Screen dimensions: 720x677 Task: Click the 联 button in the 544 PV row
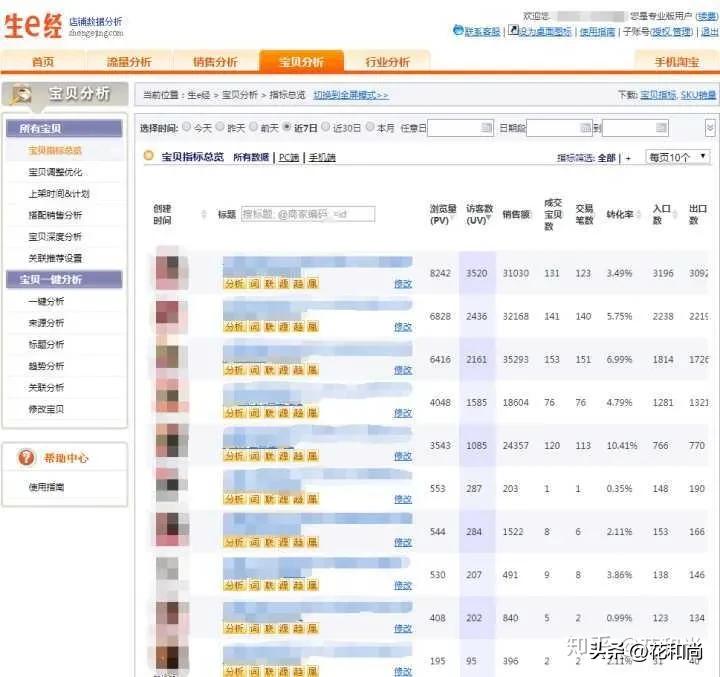tap(269, 542)
